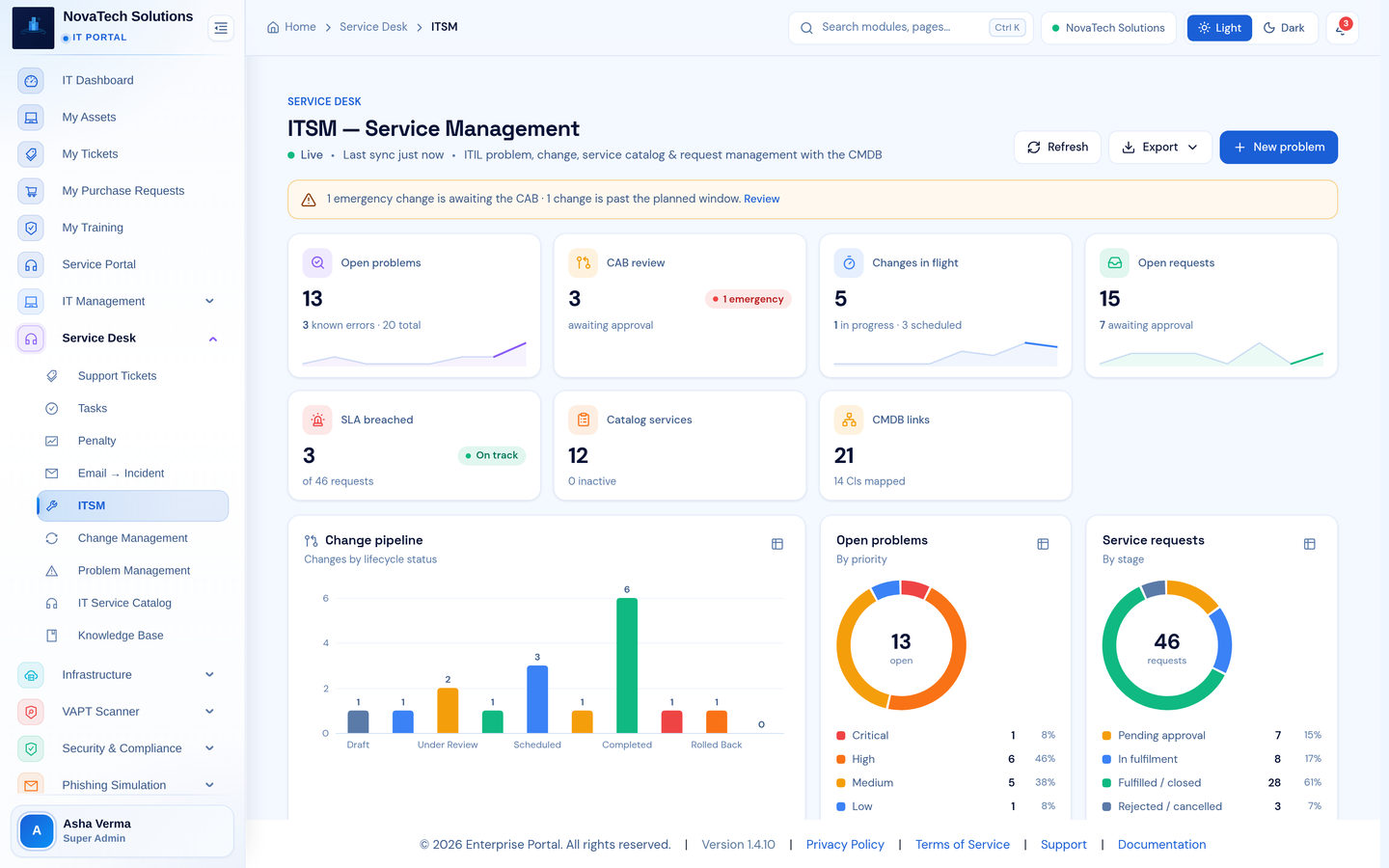Click the My Assets laptop icon
This screenshot has width=1389, height=868.
tap(31, 118)
